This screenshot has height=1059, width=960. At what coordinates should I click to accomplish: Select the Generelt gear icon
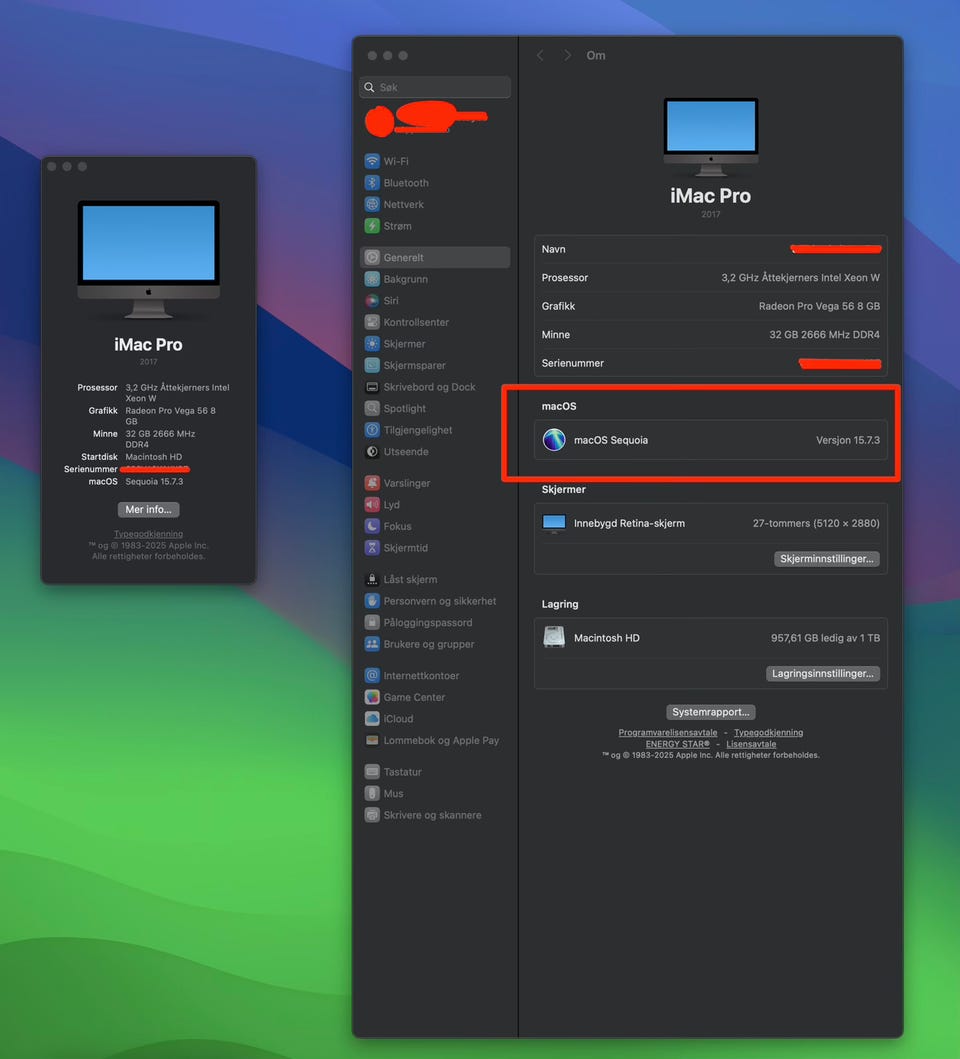pos(372,257)
